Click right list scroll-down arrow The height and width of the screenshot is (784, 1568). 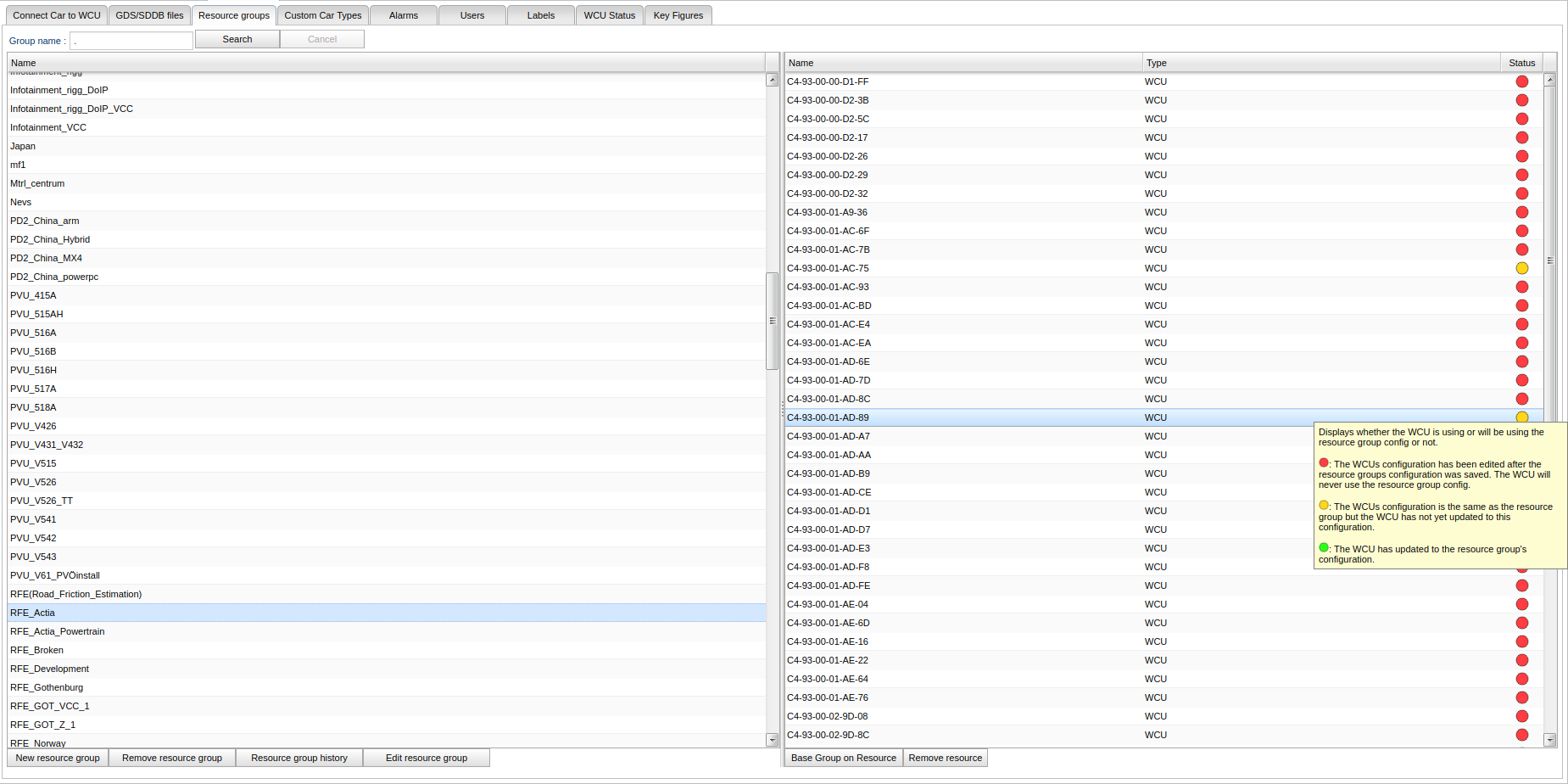coord(1549,740)
